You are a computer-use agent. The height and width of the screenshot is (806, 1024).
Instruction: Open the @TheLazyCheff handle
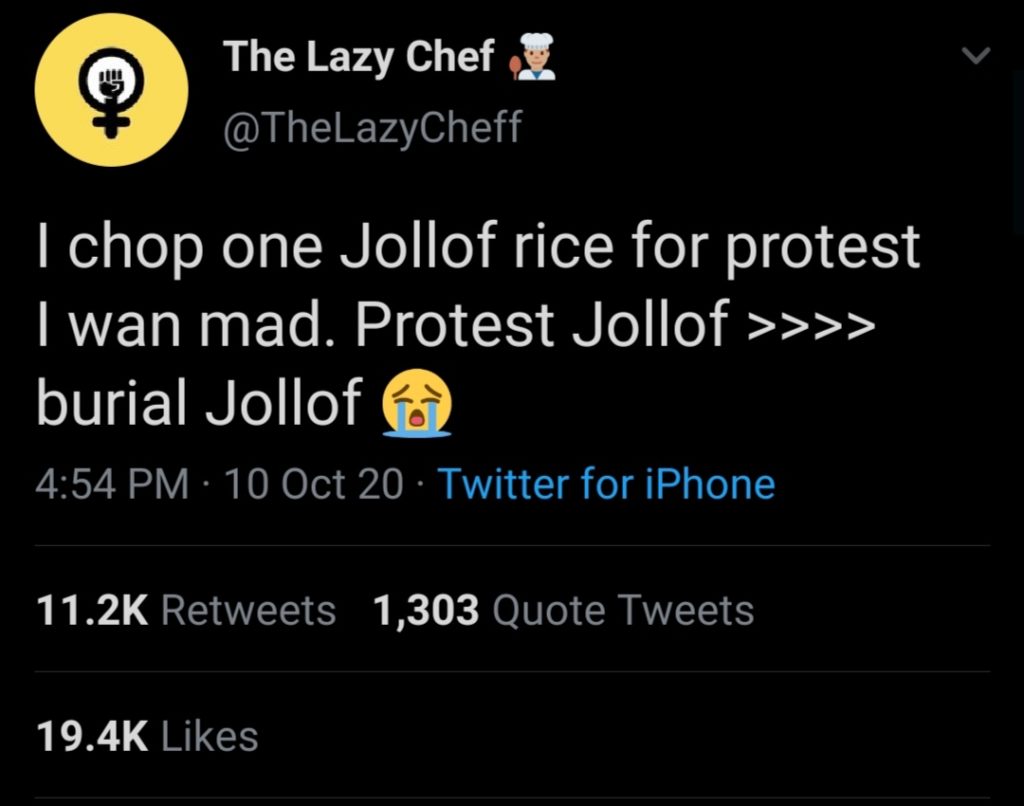[372, 127]
